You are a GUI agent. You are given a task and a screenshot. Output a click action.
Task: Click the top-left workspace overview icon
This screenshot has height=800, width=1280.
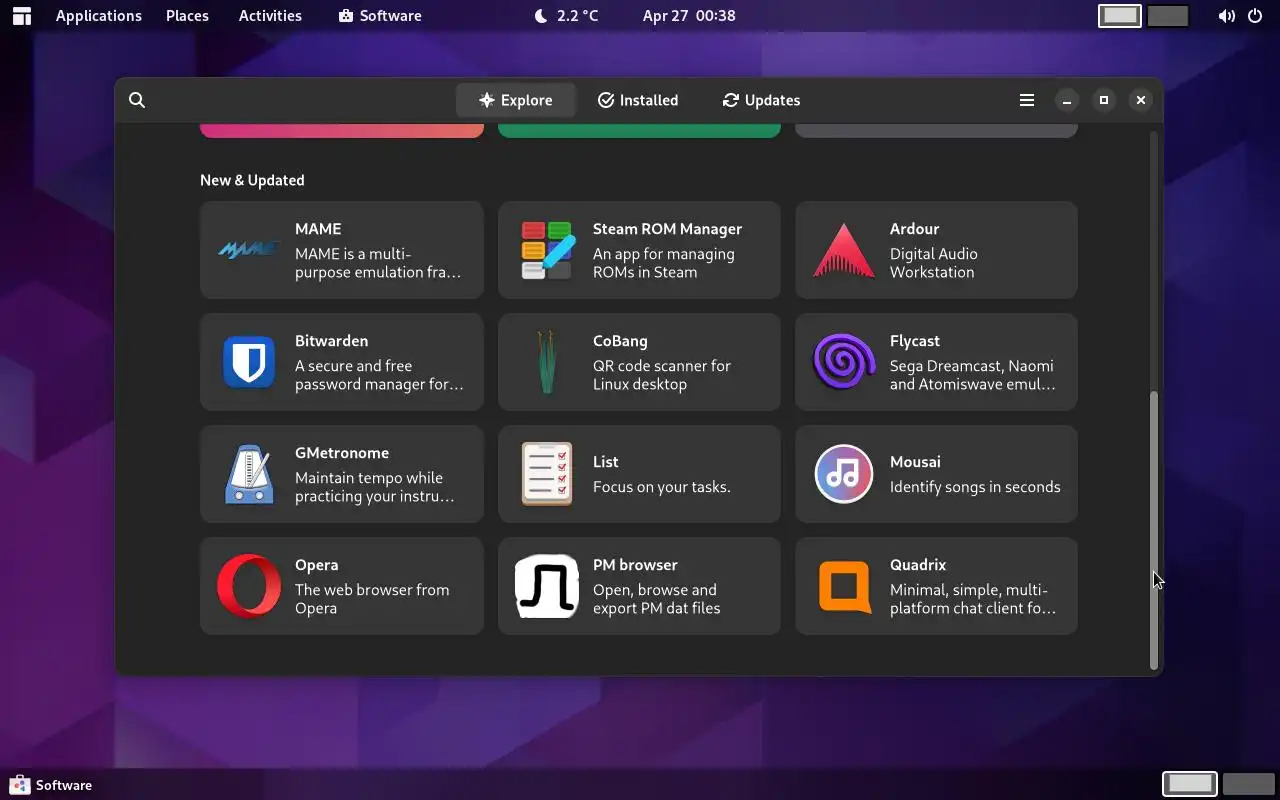(21, 16)
